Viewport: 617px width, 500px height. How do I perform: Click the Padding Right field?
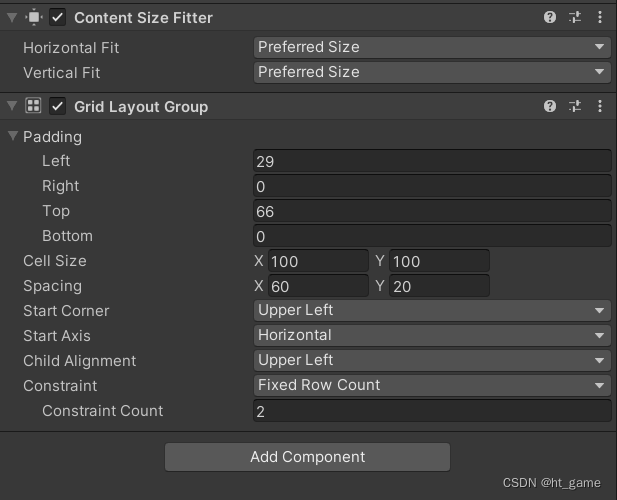click(432, 186)
